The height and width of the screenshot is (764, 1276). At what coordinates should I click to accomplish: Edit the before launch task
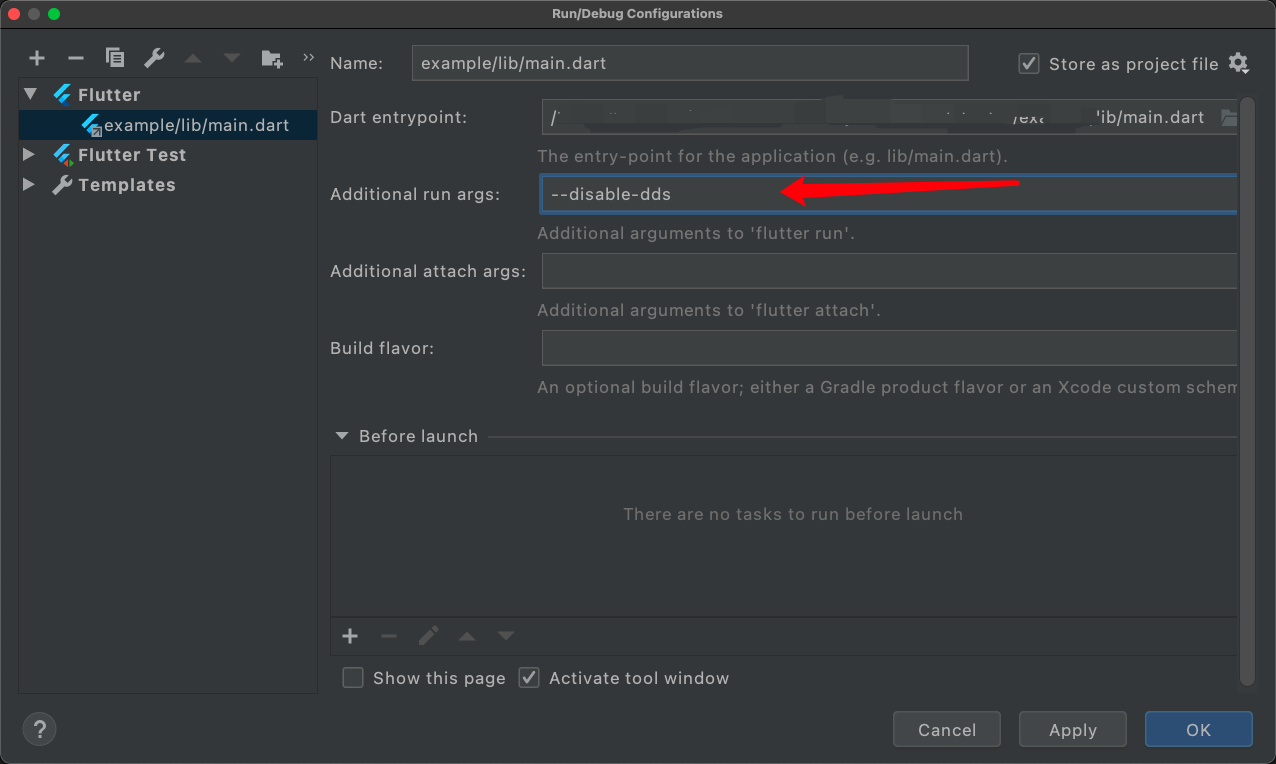point(428,636)
